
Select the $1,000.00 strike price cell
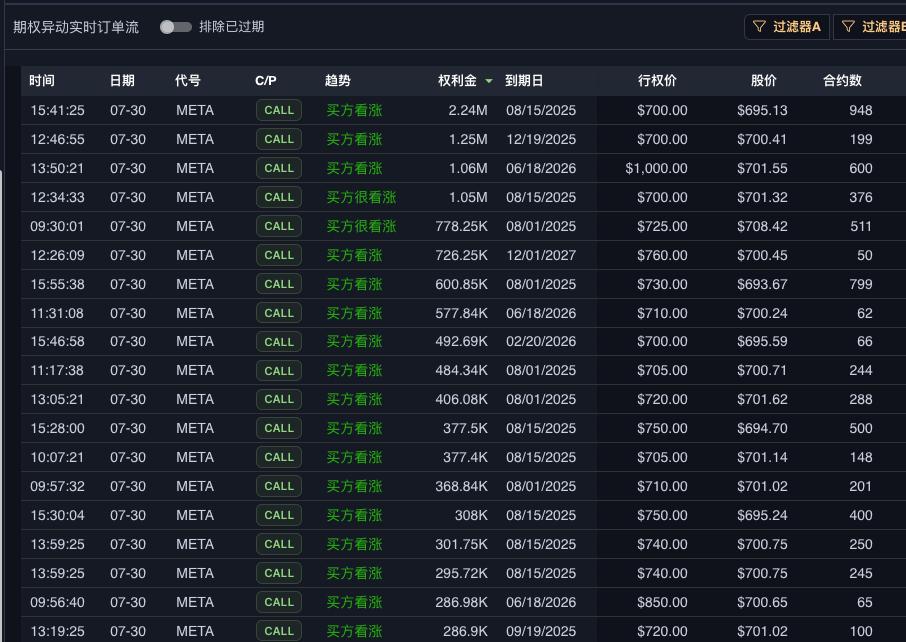click(656, 168)
